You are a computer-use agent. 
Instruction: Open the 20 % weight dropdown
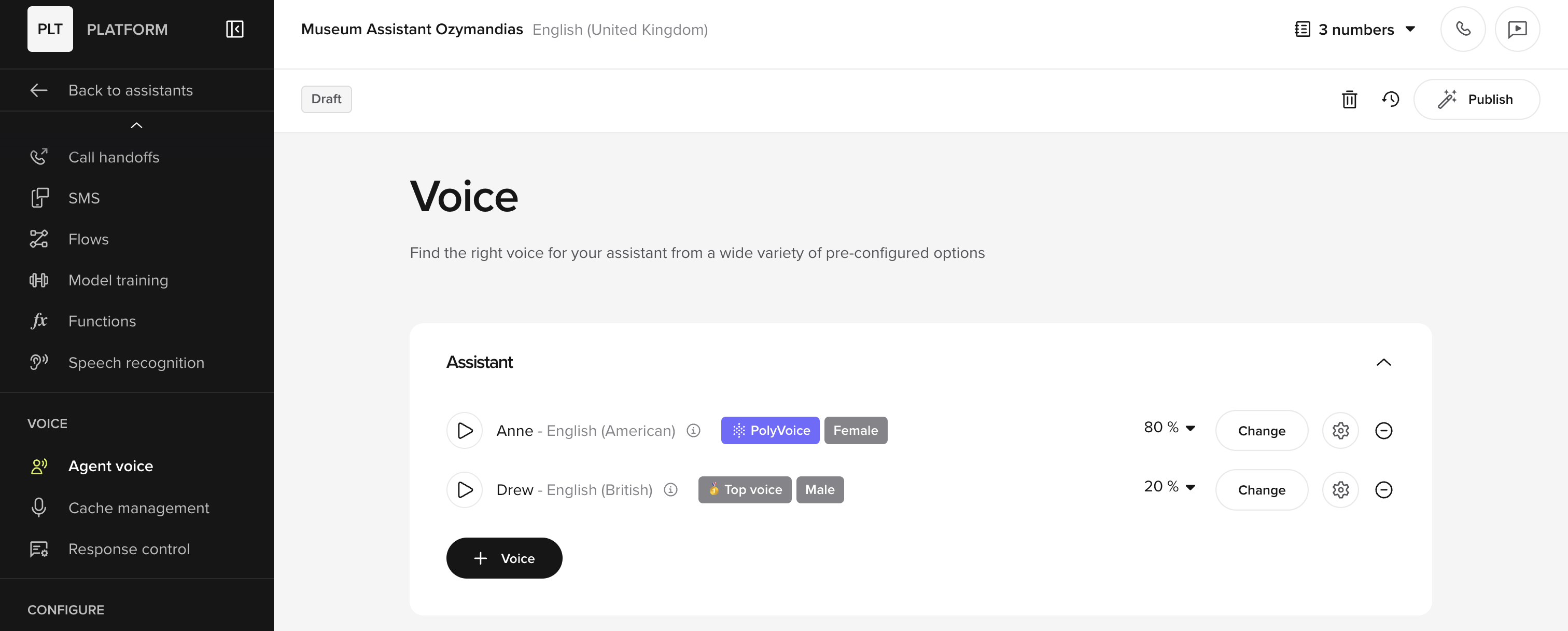coord(1169,487)
